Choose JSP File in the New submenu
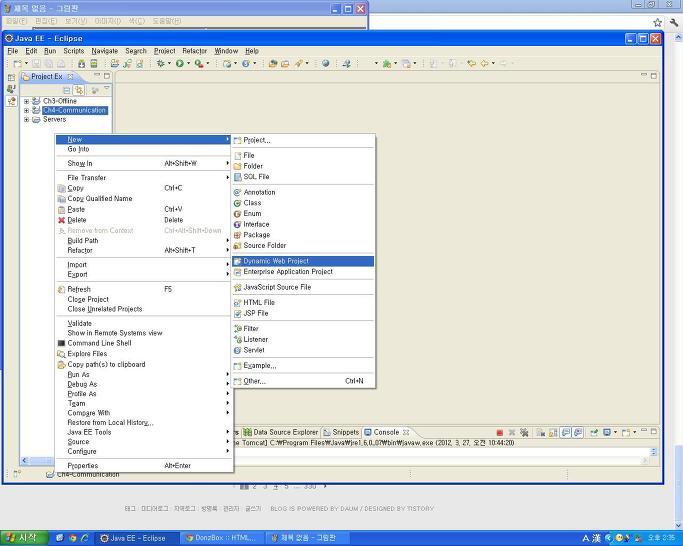This screenshot has width=683, height=546. click(x=303, y=313)
